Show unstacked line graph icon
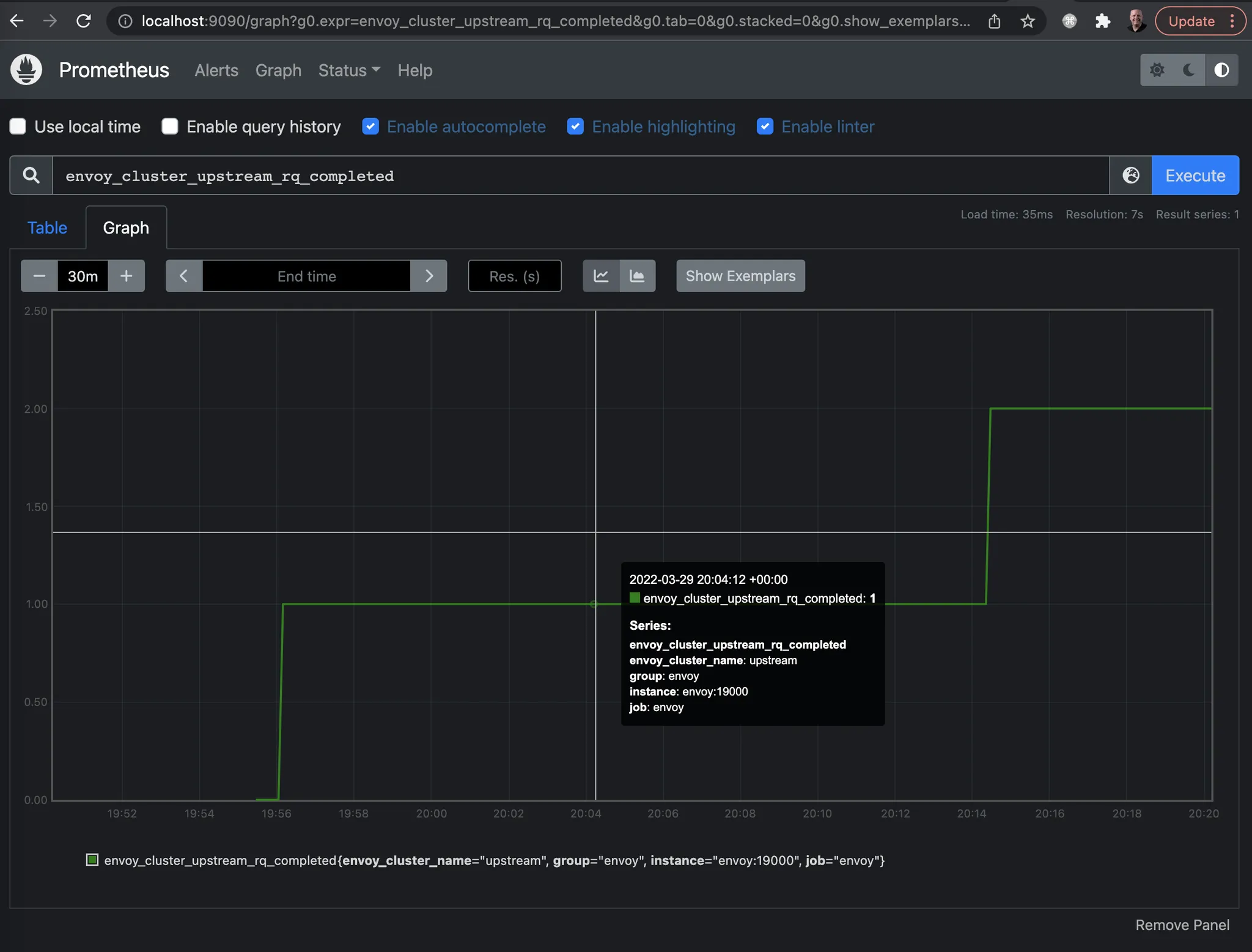The height and width of the screenshot is (952, 1252). coord(601,276)
